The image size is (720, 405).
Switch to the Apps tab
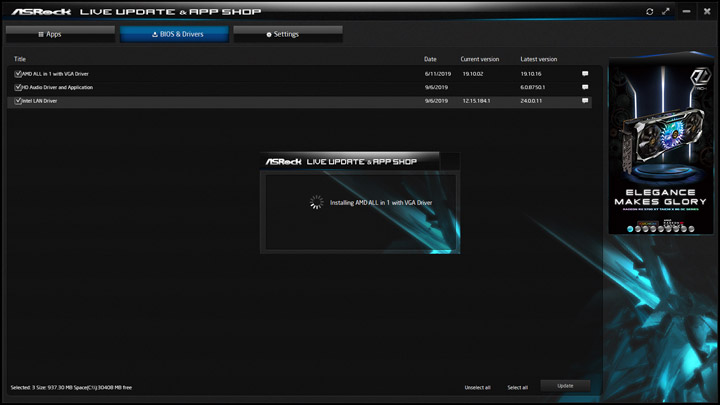[x=60, y=34]
